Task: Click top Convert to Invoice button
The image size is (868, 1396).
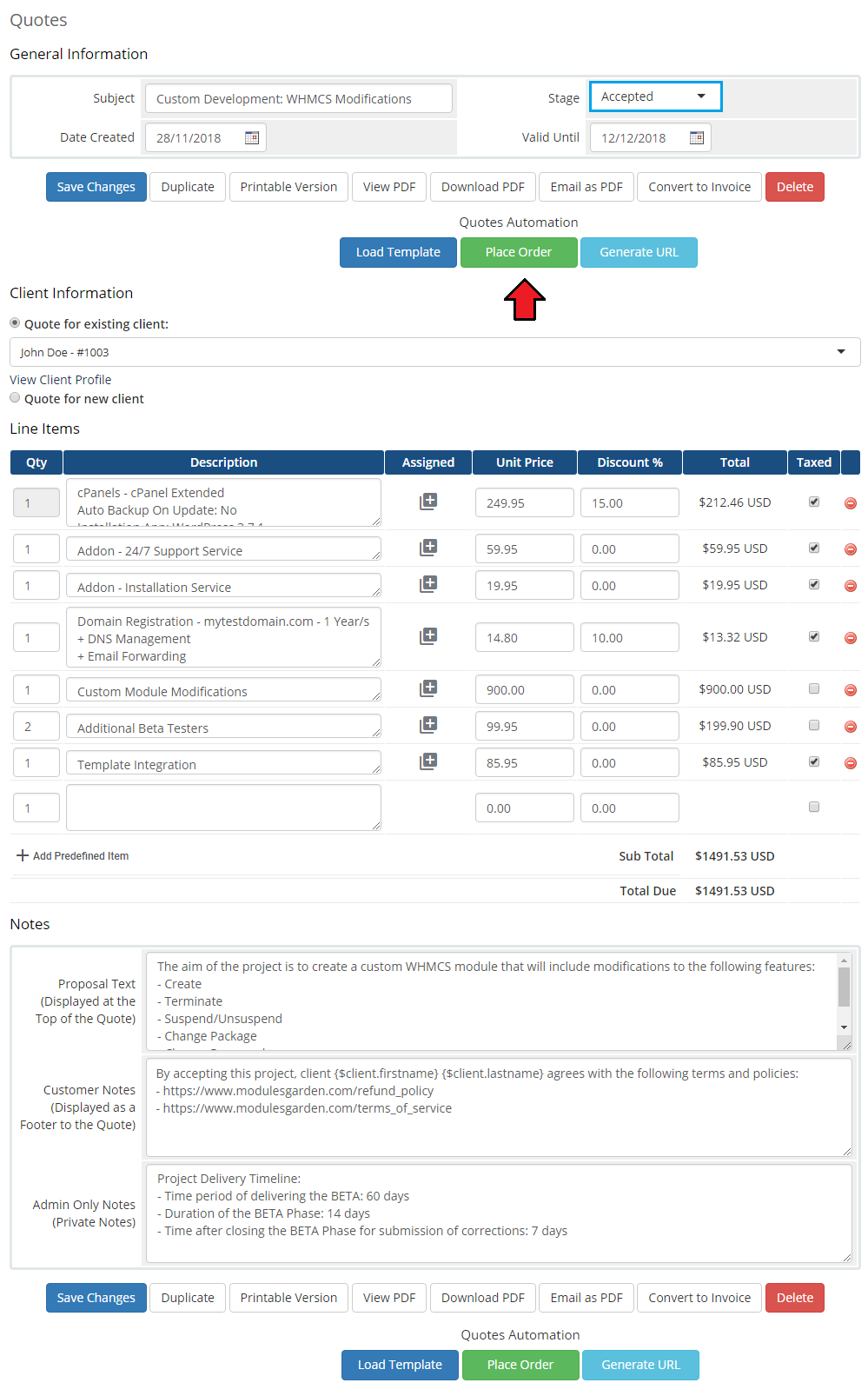Action: [699, 187]
